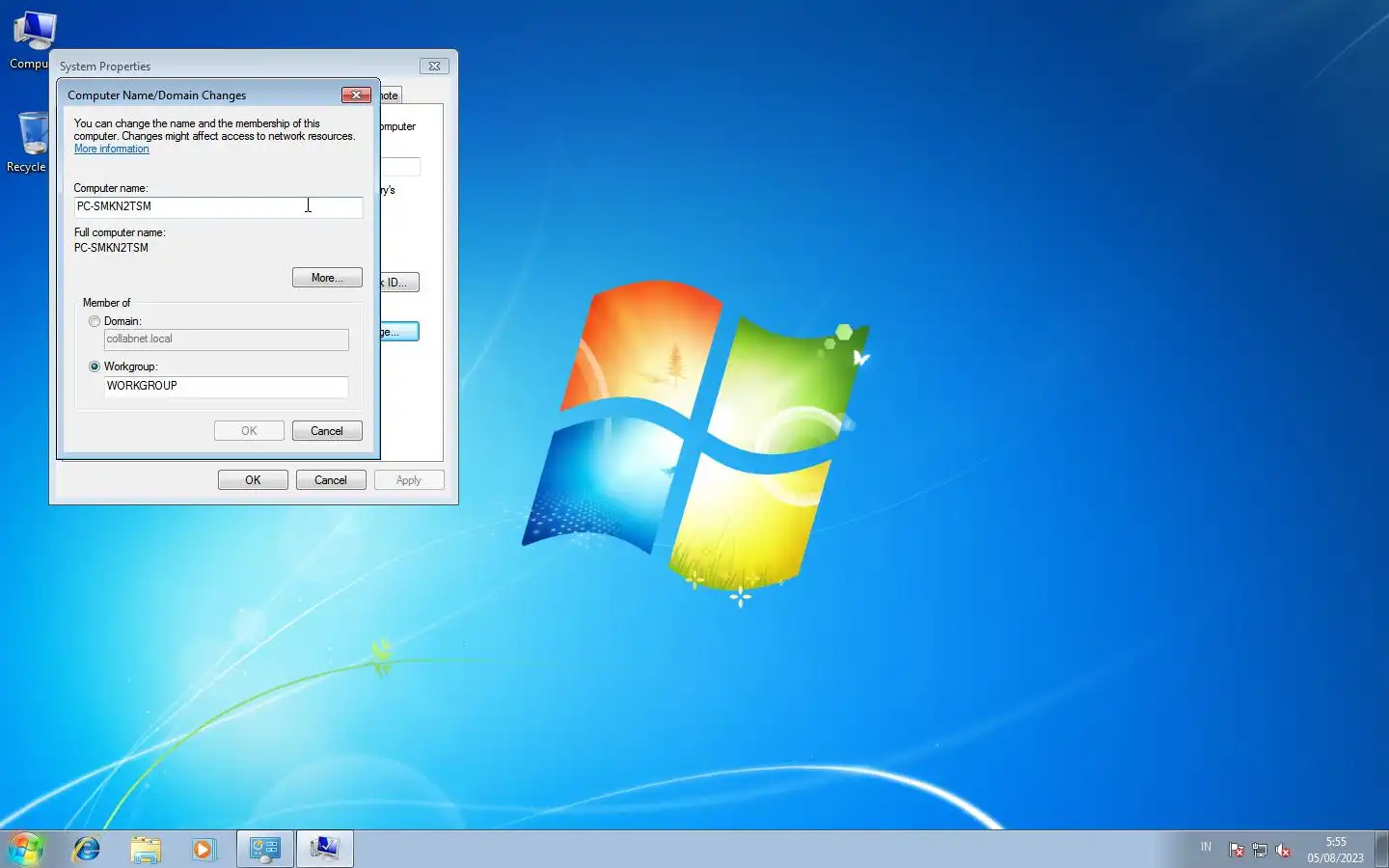This screenshot has height=868, width=1389.
Task: Close the System Properties window
Action: [x=434, y=66]
